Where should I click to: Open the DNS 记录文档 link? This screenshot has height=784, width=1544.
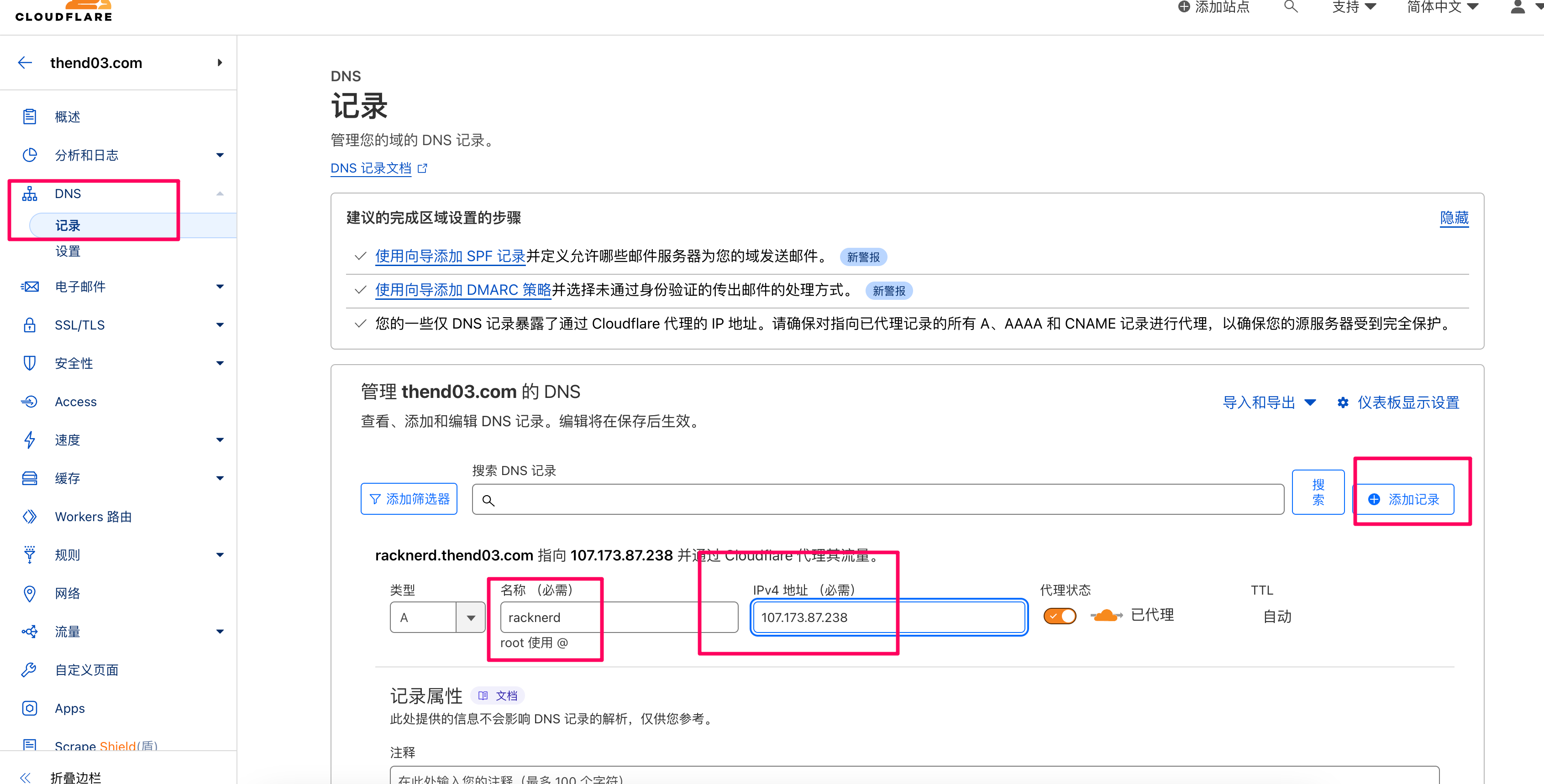tap(371, 168)
